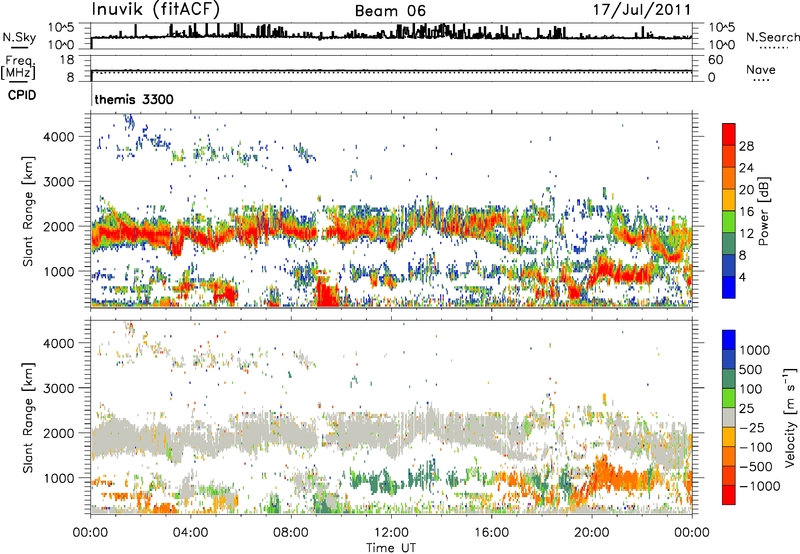800x554 pixels.
Task: Click the blue top of velocity colorbar
Action: [x=729, y=340]
